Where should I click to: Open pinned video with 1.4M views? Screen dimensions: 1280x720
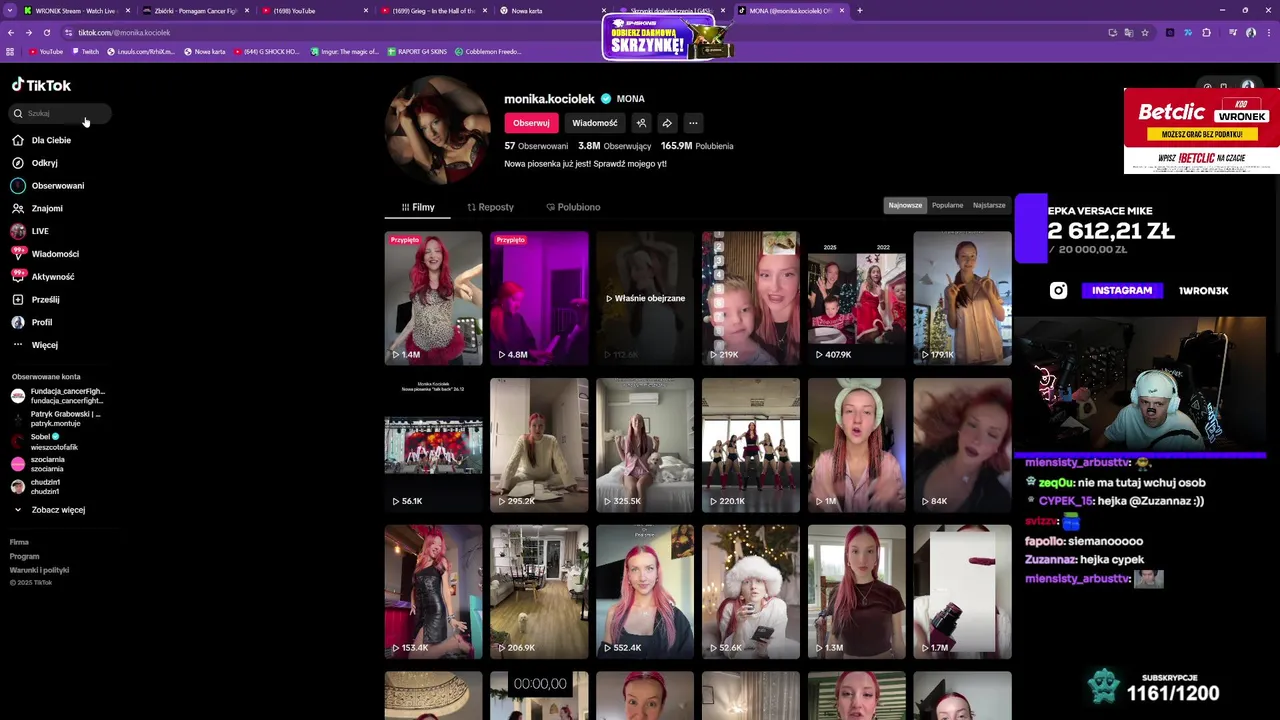(x=433, y=298)
